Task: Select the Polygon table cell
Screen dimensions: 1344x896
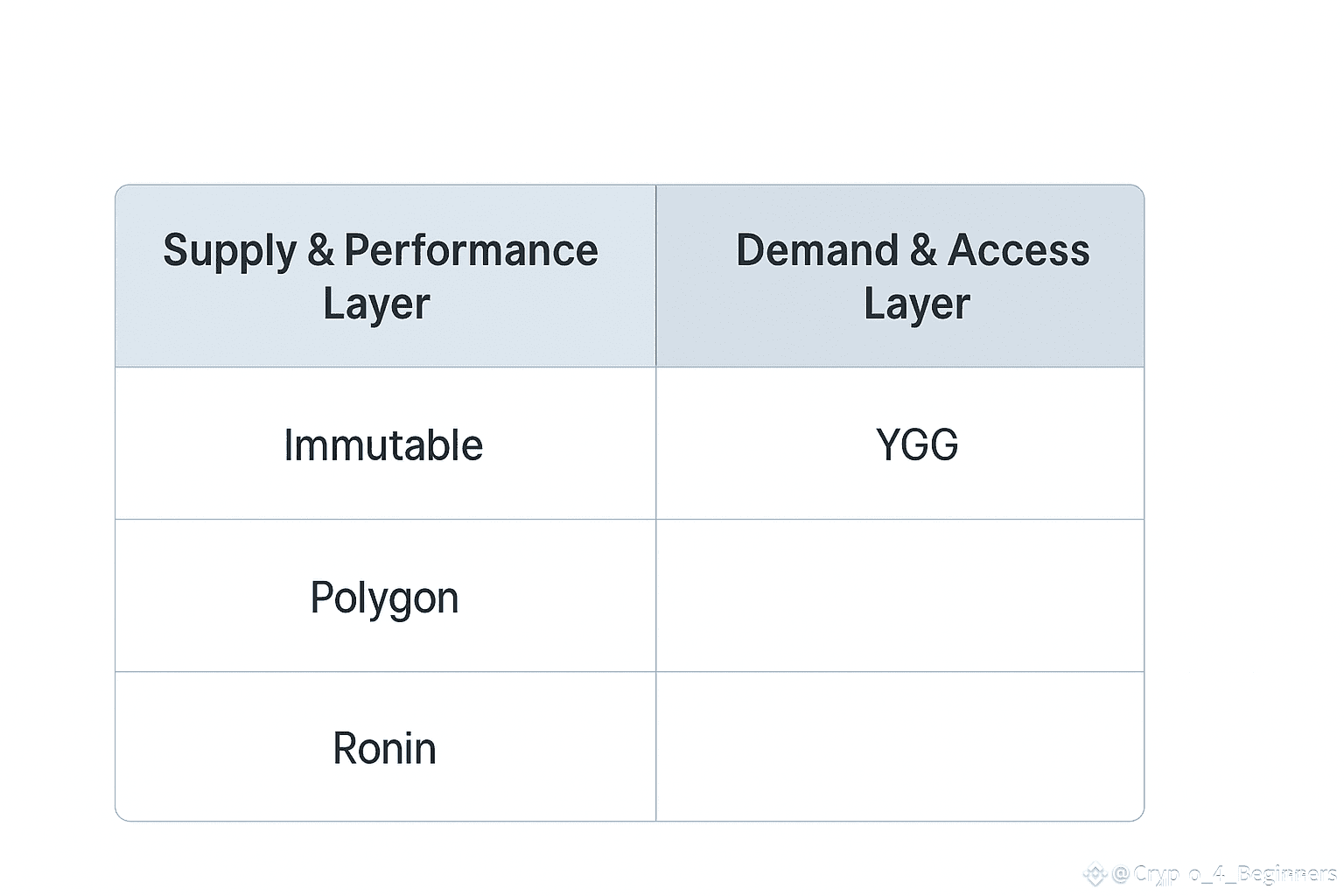Action: [384, 598]
